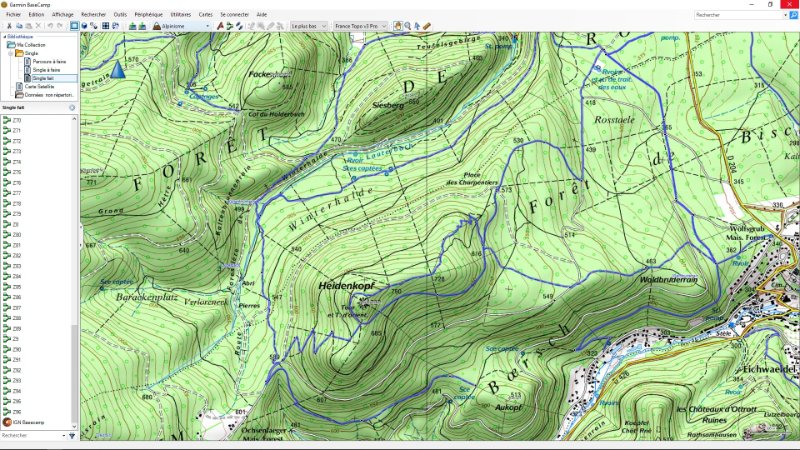The width and height of the screenshot is (800, 450).
Task: Pick the measure ruler tool
Action: 427,25
